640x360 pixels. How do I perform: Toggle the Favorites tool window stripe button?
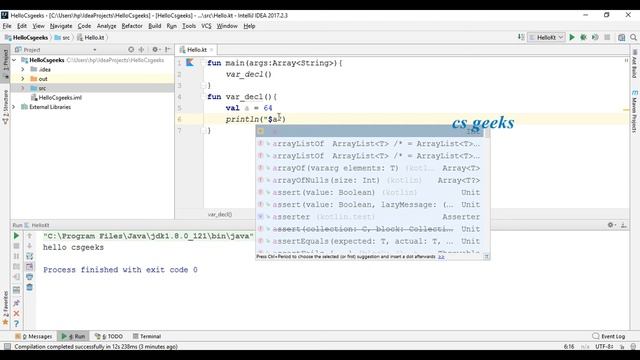point(5,308)
